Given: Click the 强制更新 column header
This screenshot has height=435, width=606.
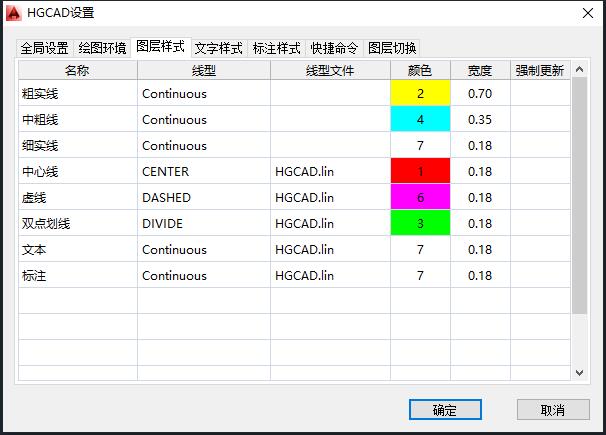Looking at the screenshot, I should coord(539,71).
